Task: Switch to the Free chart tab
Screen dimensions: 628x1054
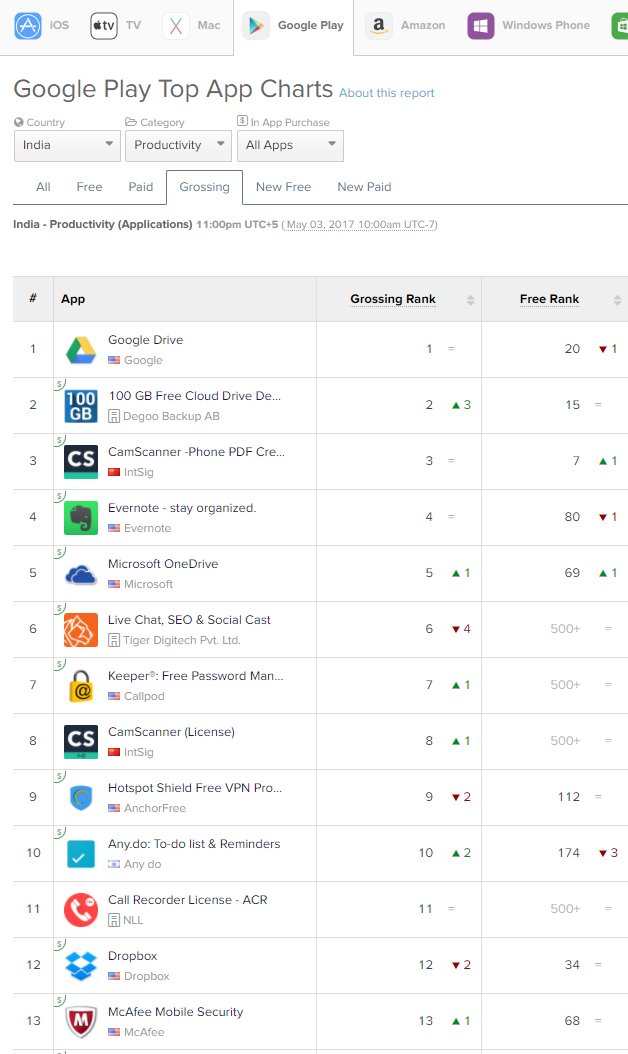Action: (x=89, y=187)
